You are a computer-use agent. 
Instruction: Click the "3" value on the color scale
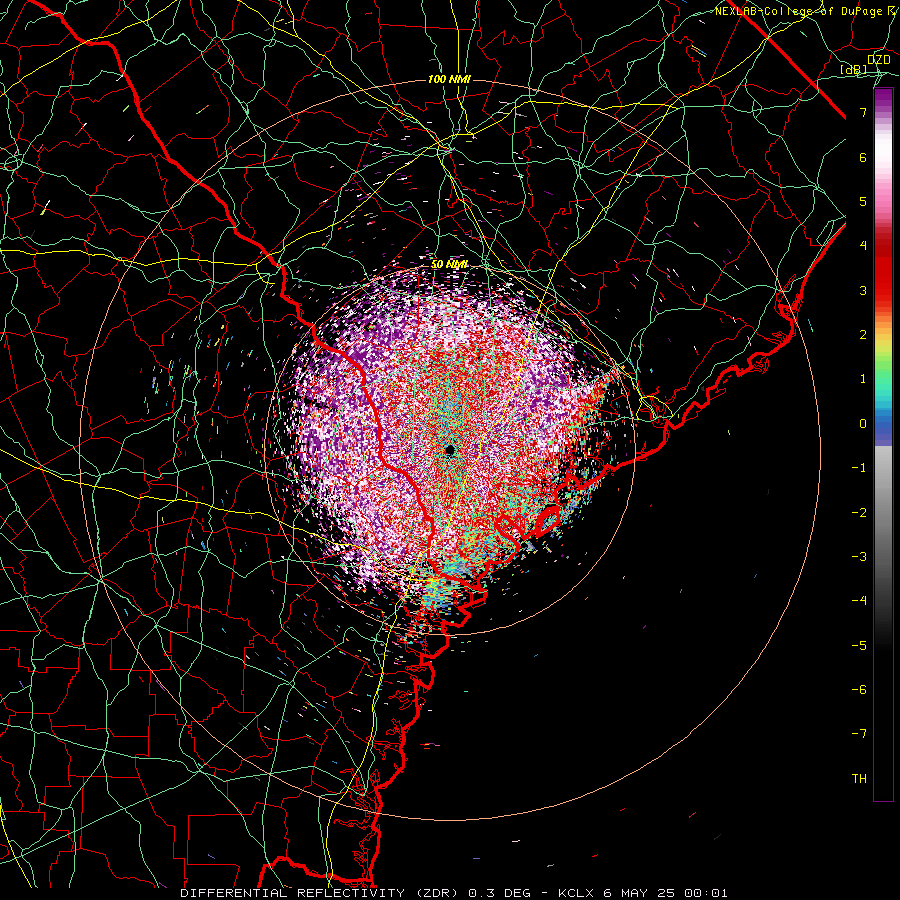[863, 290]
